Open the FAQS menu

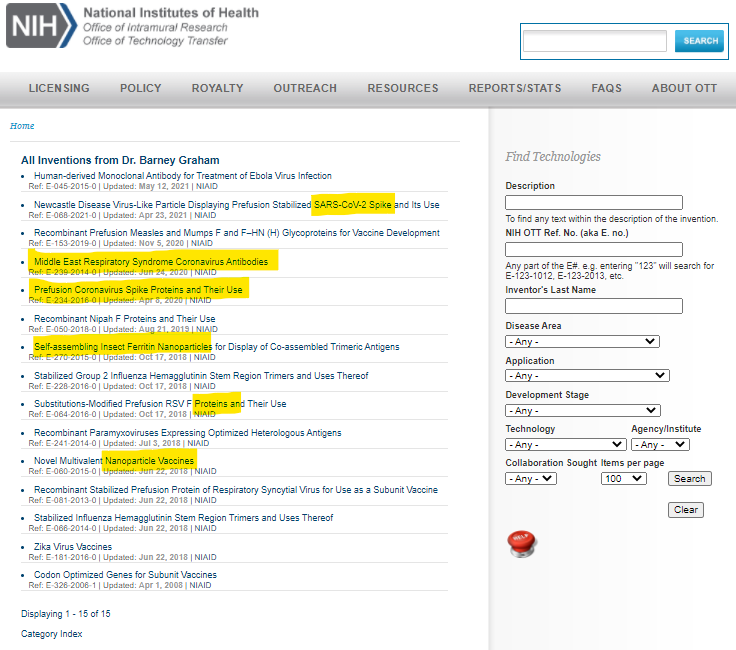(606, 88)
